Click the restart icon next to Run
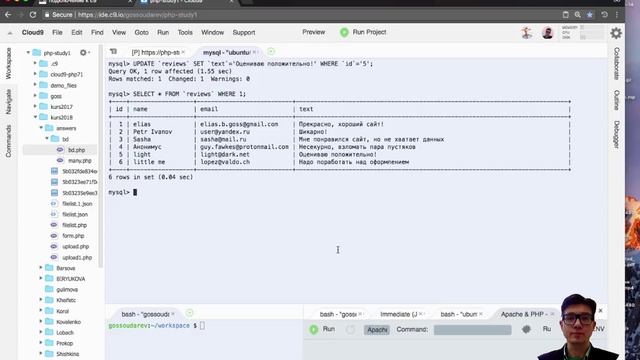Screen dimensions: 640x360 (x=351, y=329)
